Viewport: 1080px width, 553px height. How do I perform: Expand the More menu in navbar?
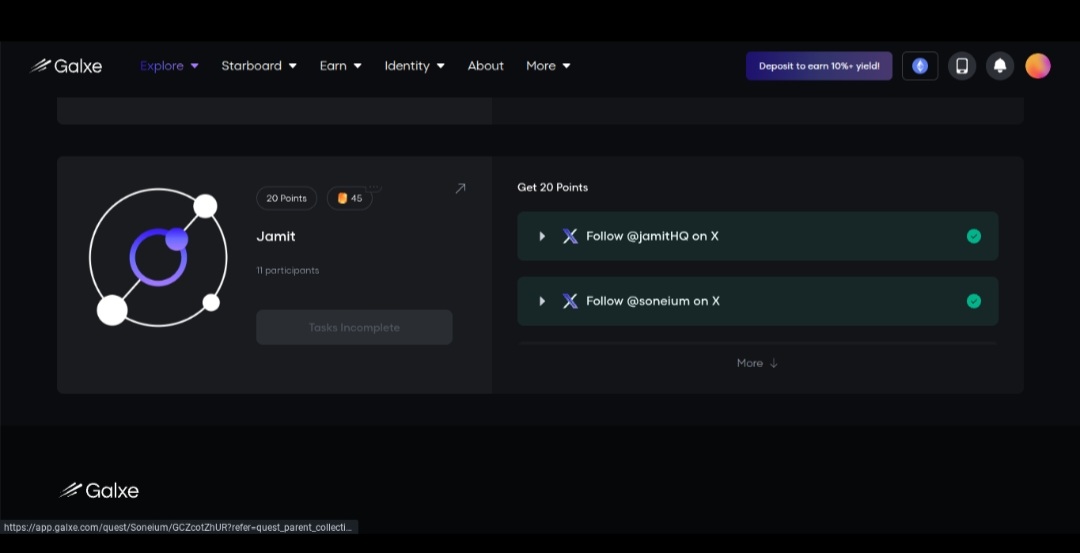pos(548,66)
